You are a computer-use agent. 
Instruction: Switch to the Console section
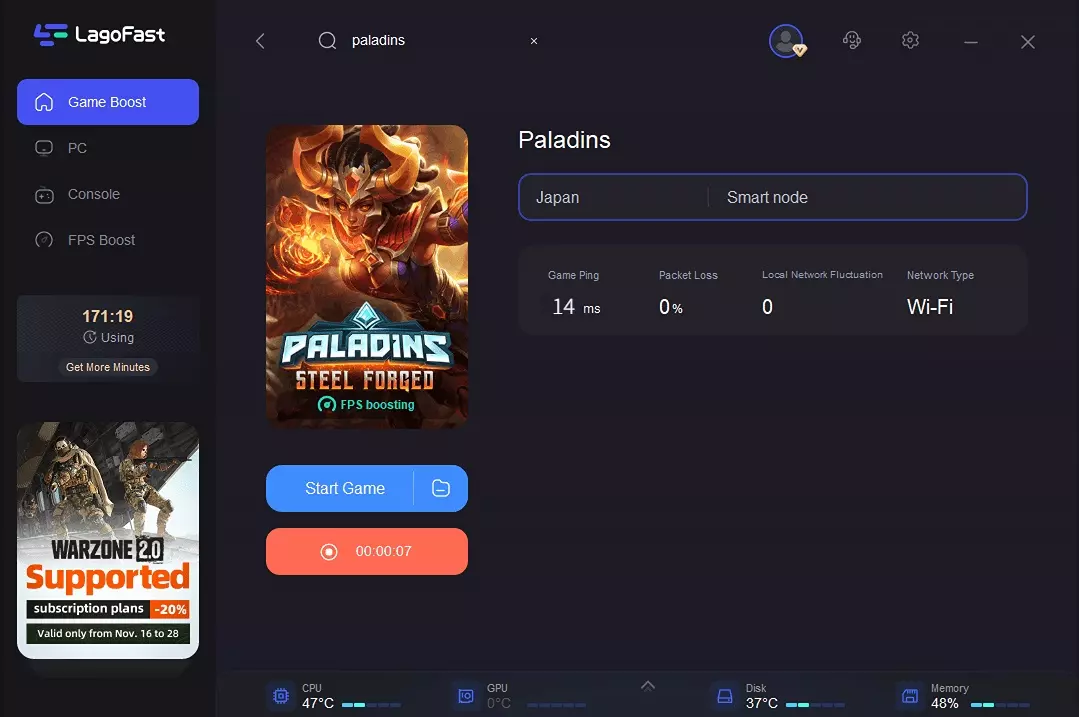[108, 194]
